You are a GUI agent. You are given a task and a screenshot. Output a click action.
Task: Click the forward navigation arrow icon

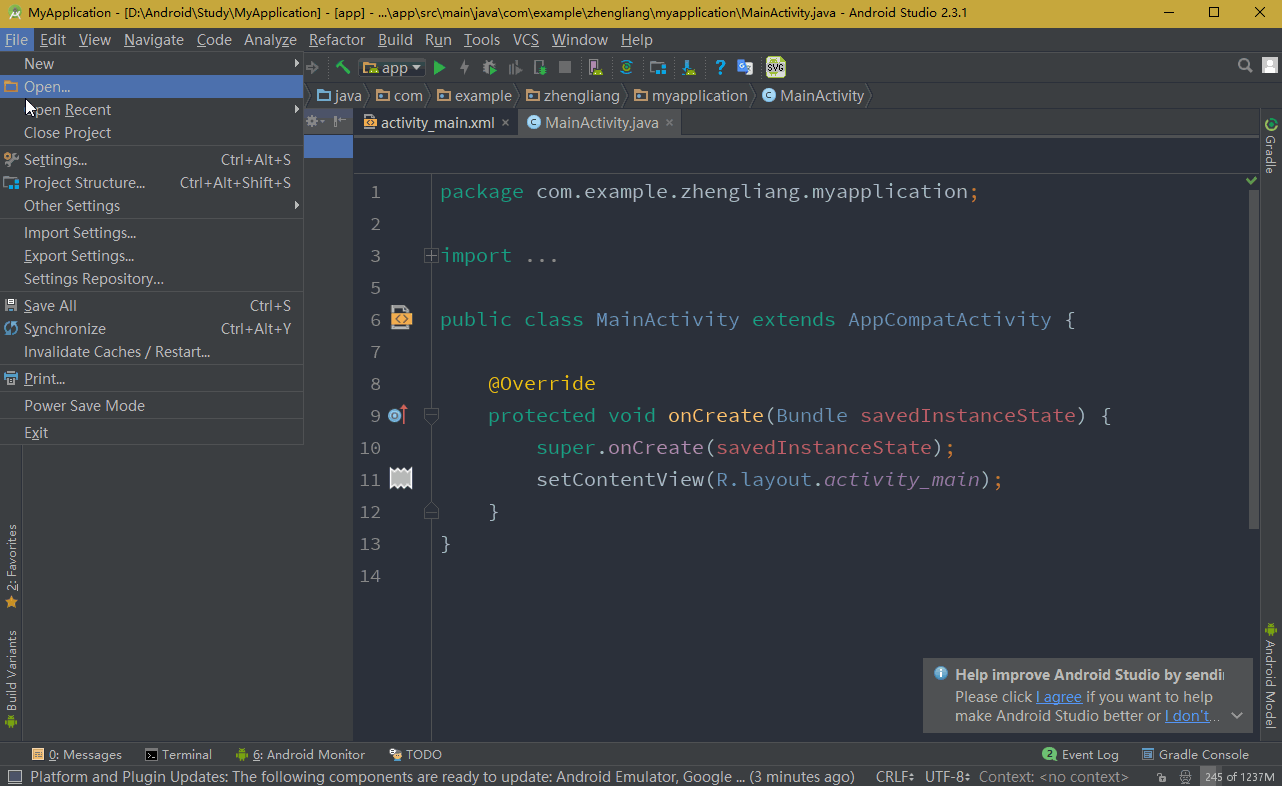click(x=312, y=68)
